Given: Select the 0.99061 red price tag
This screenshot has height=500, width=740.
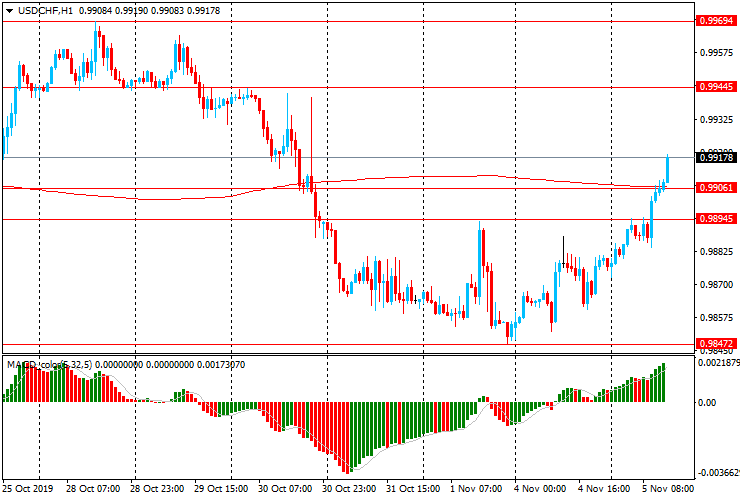Looking at the screenshot, I should click(x=717, y=188).
